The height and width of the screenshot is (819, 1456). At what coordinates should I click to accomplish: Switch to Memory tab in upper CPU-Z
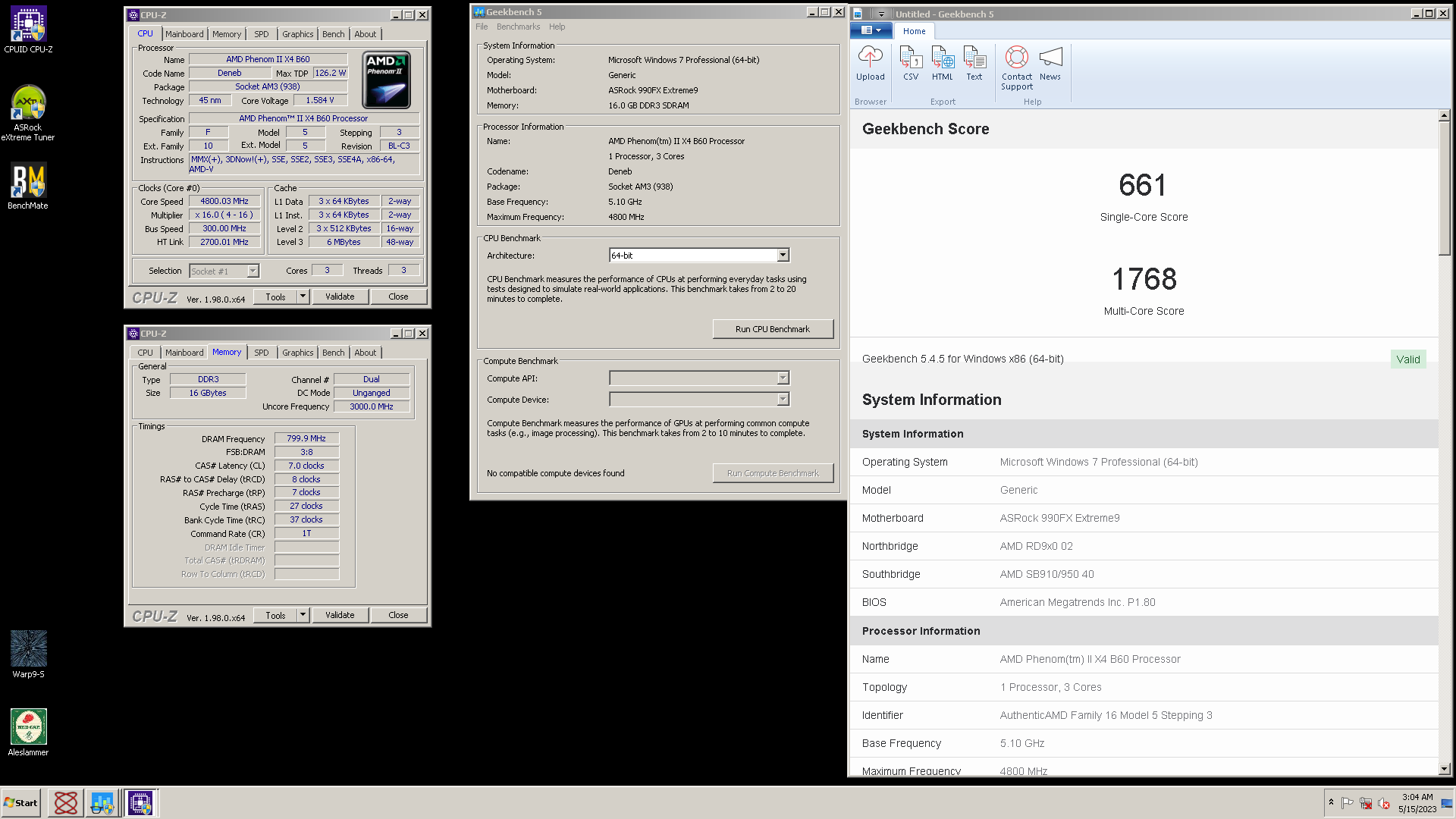[x=226, y=34]
